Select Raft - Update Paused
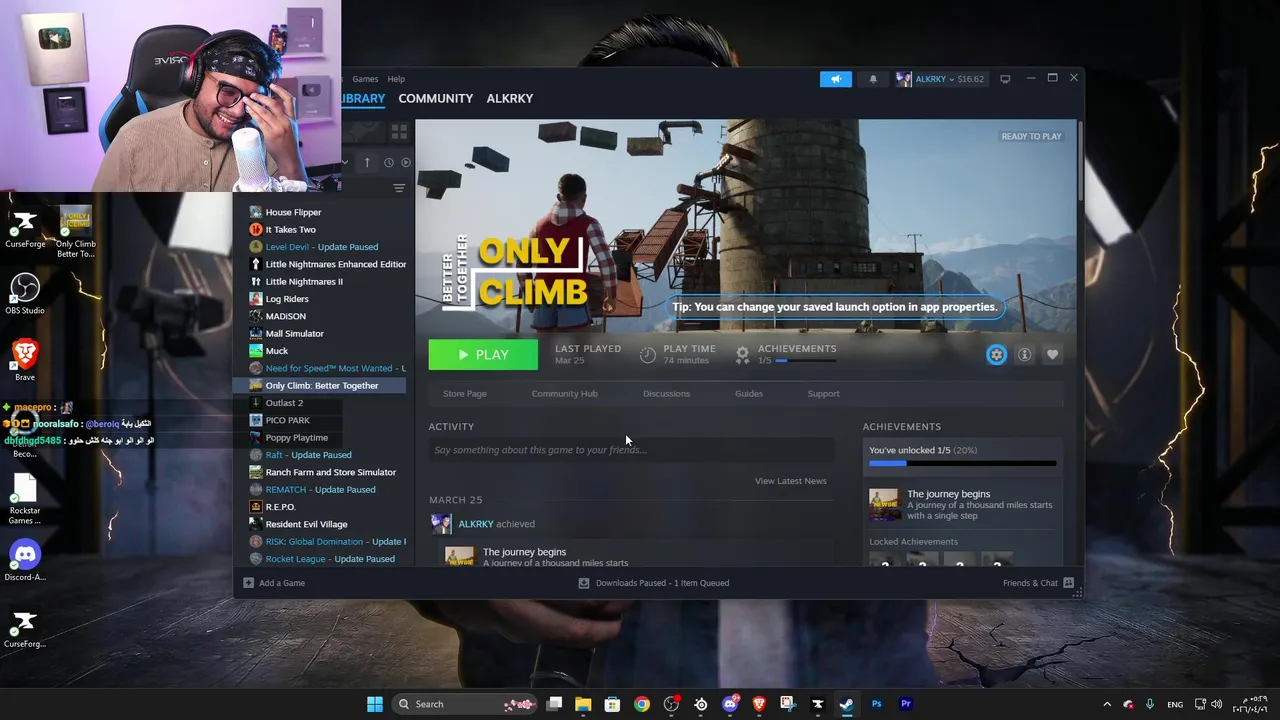This screenshot has height=720, width=1280. point(308,455)
